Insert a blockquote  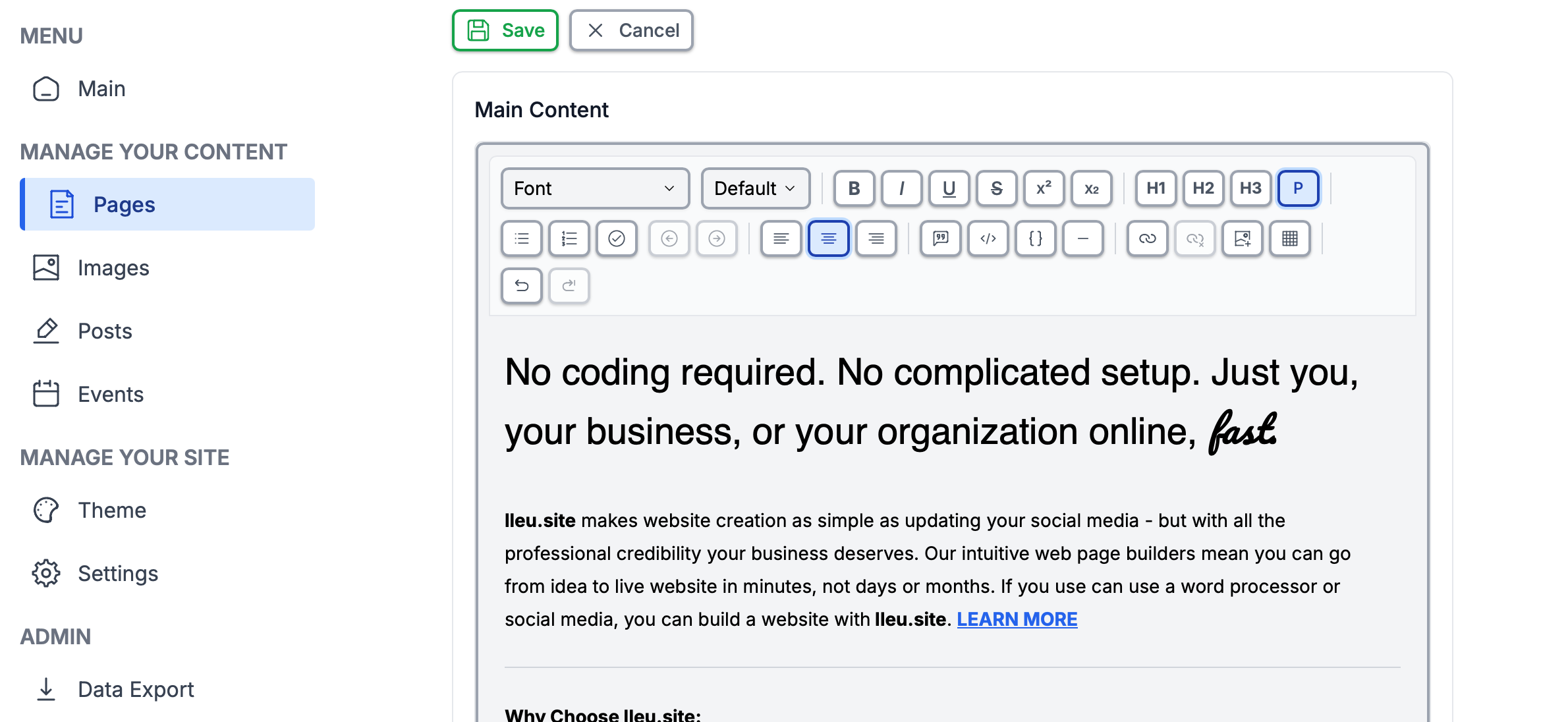[x=940, y=239]
